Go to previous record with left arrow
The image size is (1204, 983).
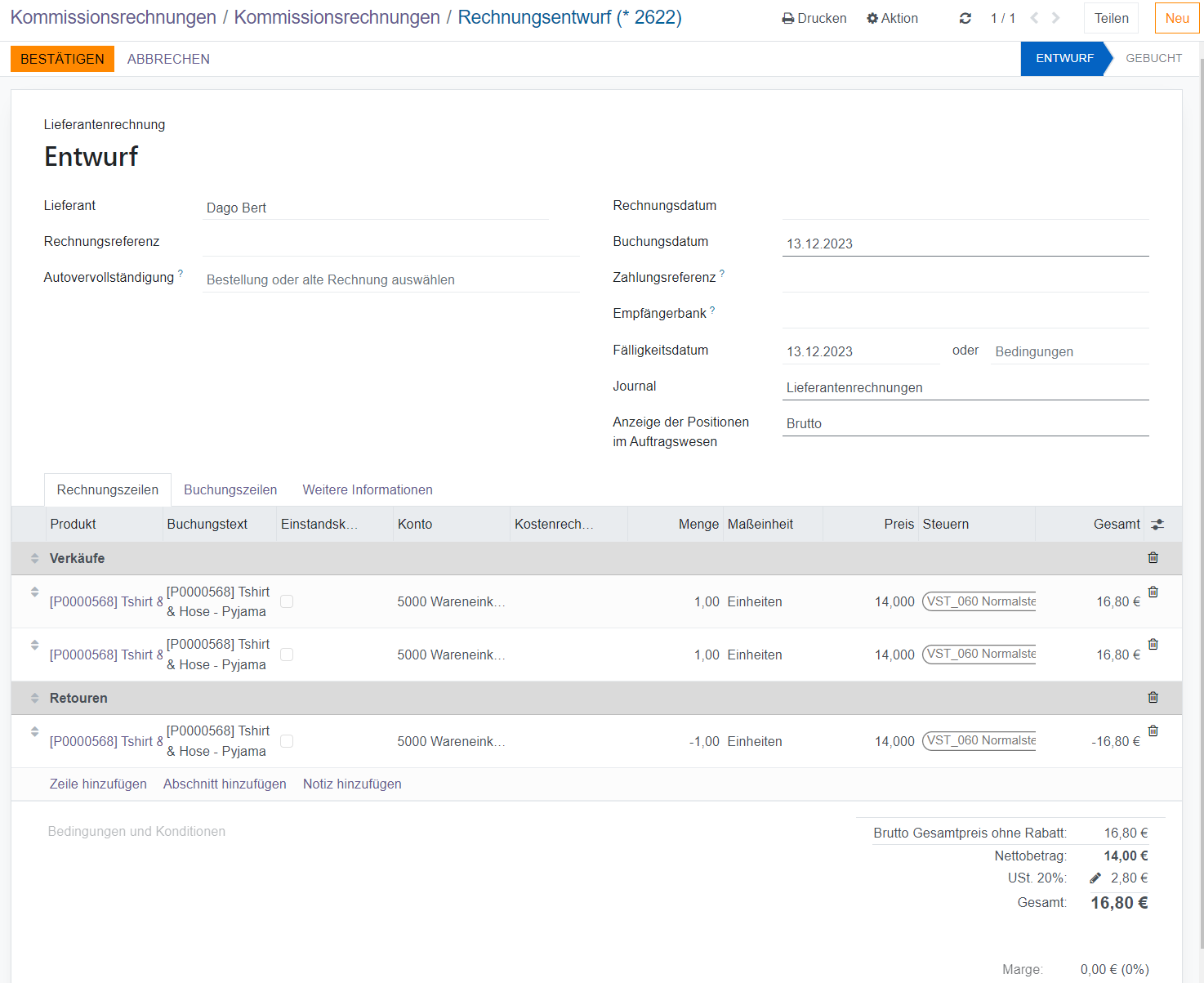[x=1034, y=18]
